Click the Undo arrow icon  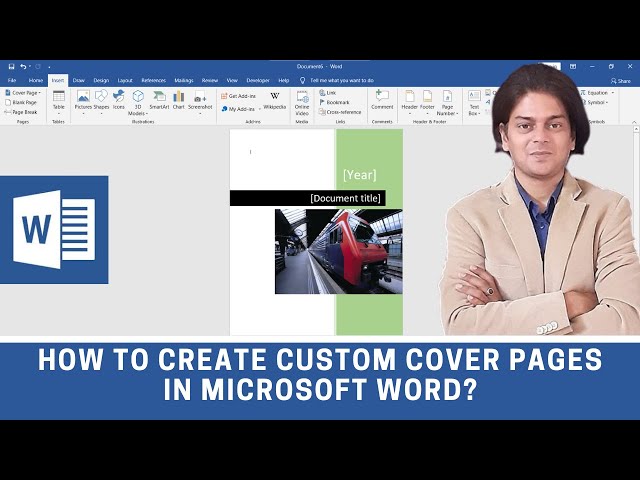[23, 67]
